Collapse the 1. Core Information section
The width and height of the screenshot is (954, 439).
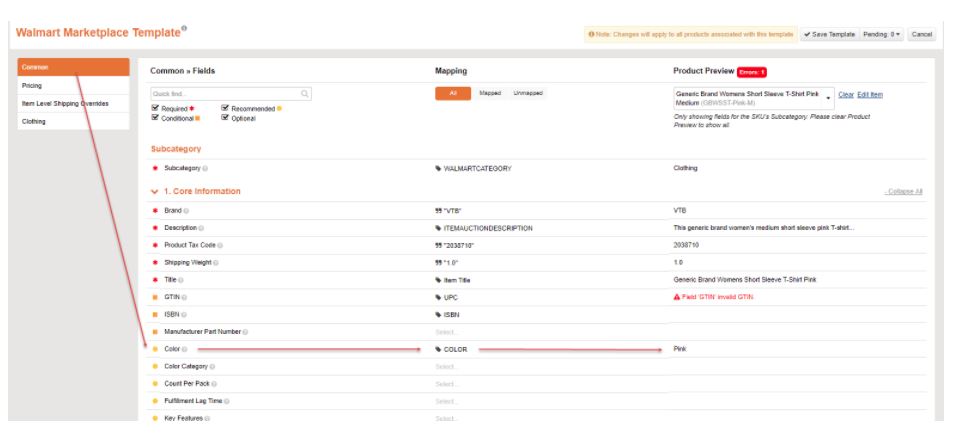pyautogui.click(x=903, y=191)
